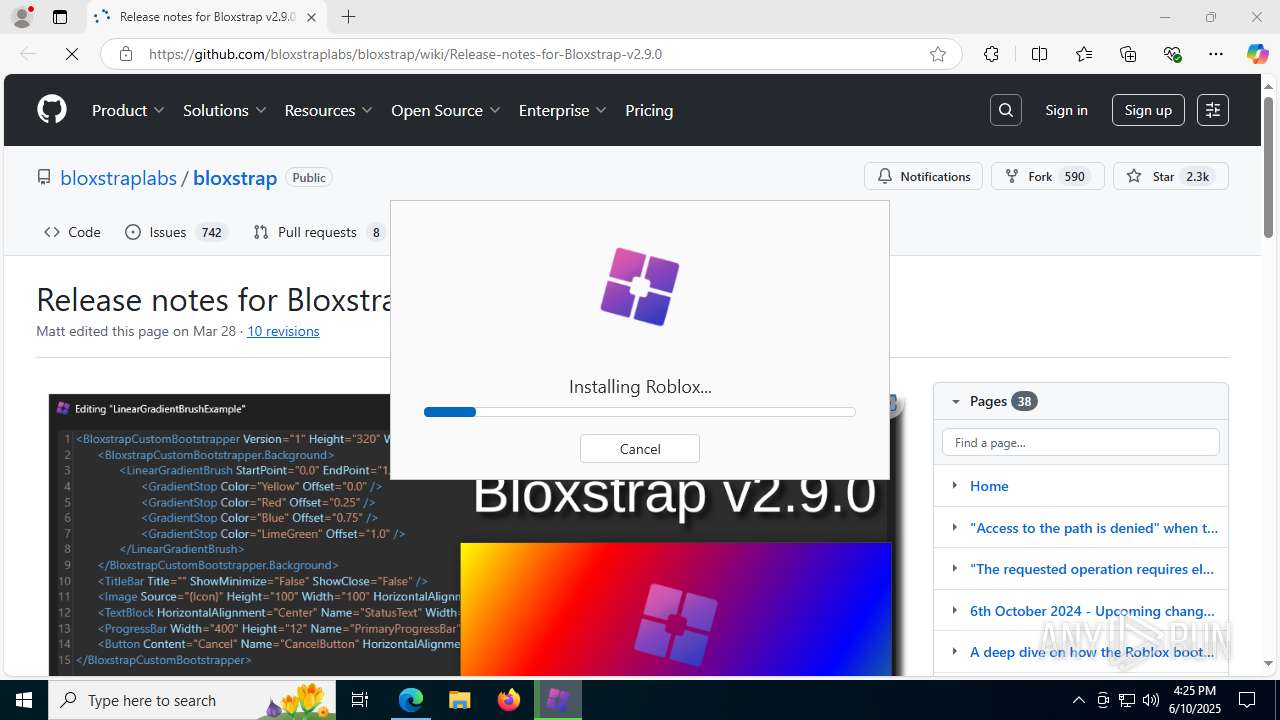This screenshot has width=1280, height=720.
Task: Focus the Find a page input
Action: pos(1081,442)
